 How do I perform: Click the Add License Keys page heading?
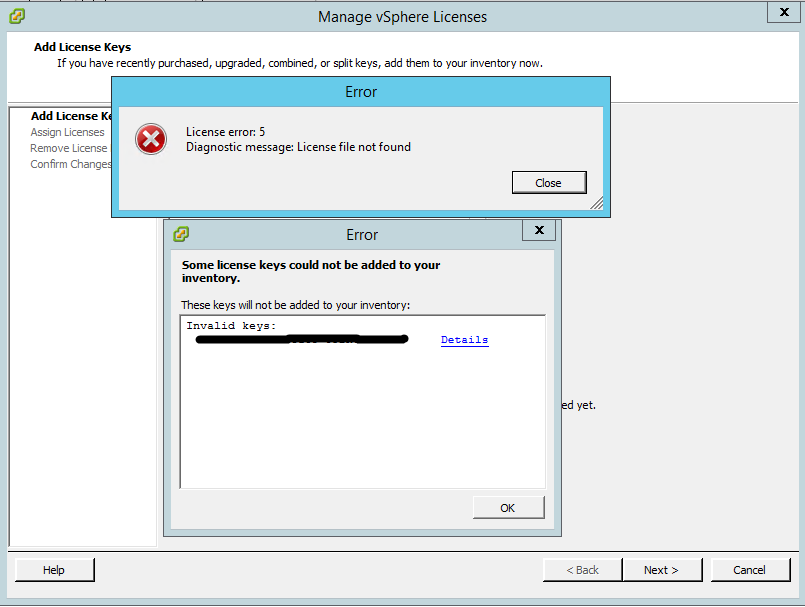tap(83, 47)
